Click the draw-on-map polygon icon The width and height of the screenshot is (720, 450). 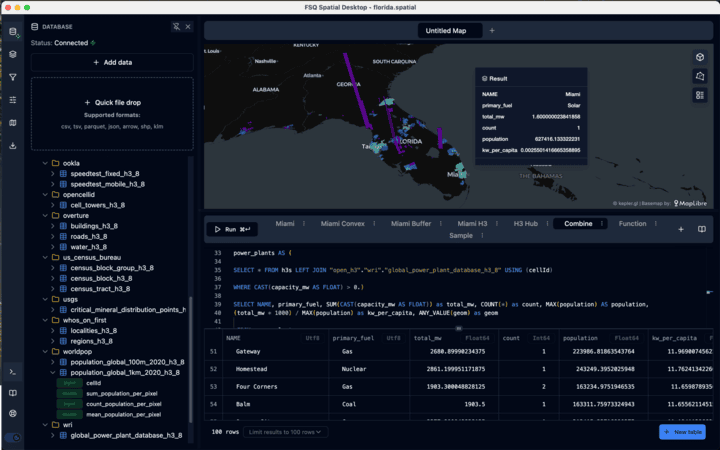(700, 76)
